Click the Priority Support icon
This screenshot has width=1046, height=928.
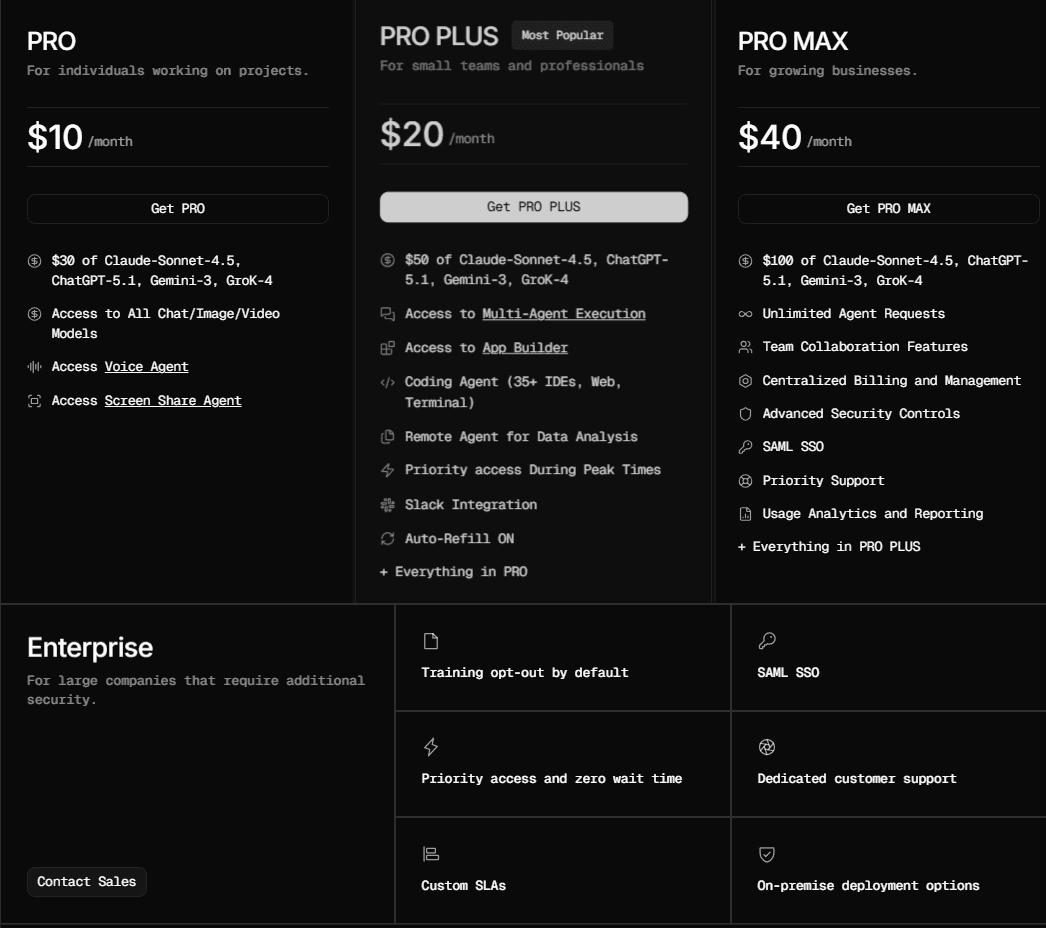pyautogui.click(x=744, y=480)
